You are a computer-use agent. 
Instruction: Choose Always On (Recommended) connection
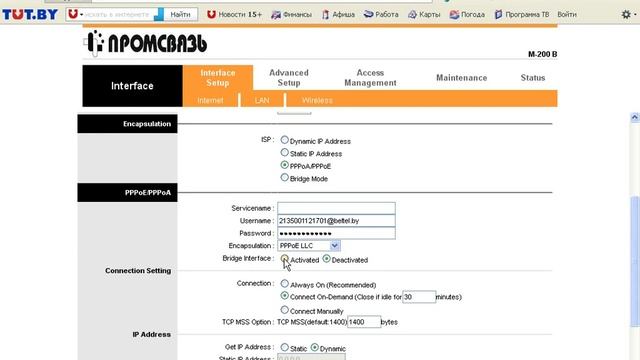pyautogui.click(x=284, y=284)
